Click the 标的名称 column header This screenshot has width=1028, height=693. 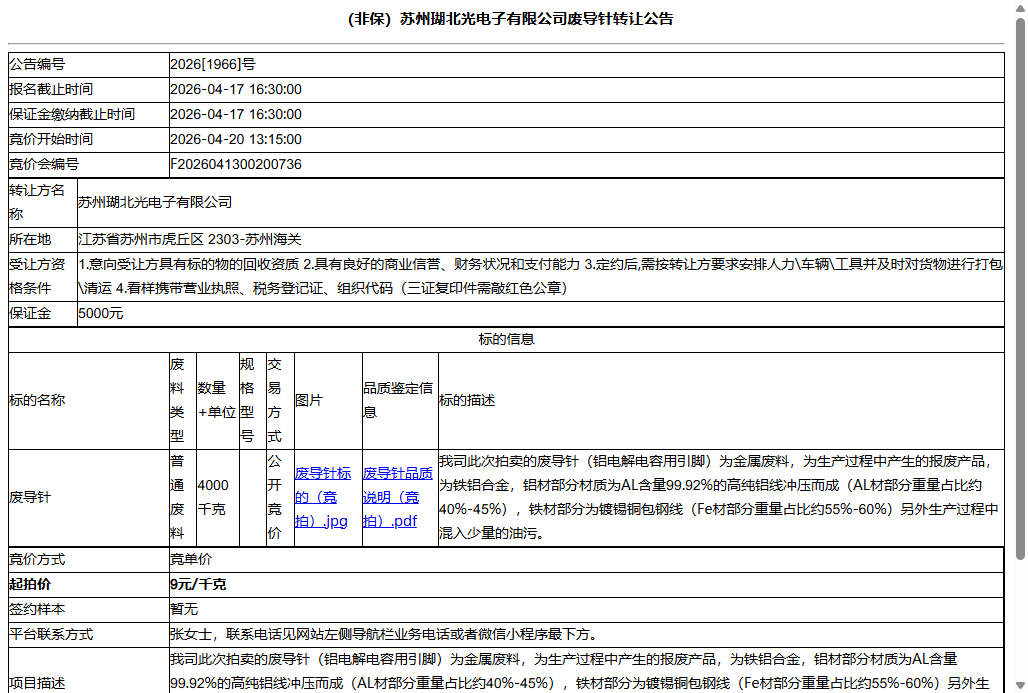tap(89, 401)
